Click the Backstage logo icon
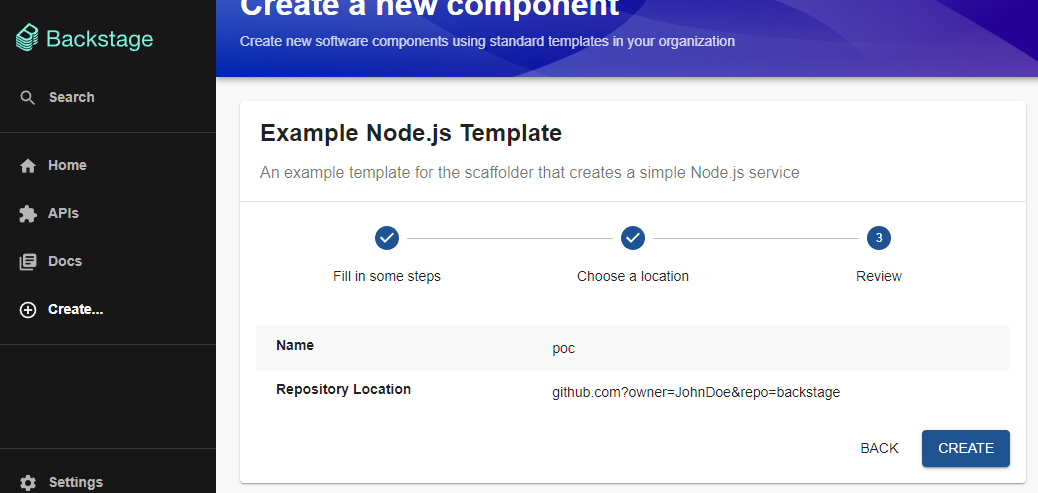Viewport: 1038px width, 493px height. coord(27,38)
